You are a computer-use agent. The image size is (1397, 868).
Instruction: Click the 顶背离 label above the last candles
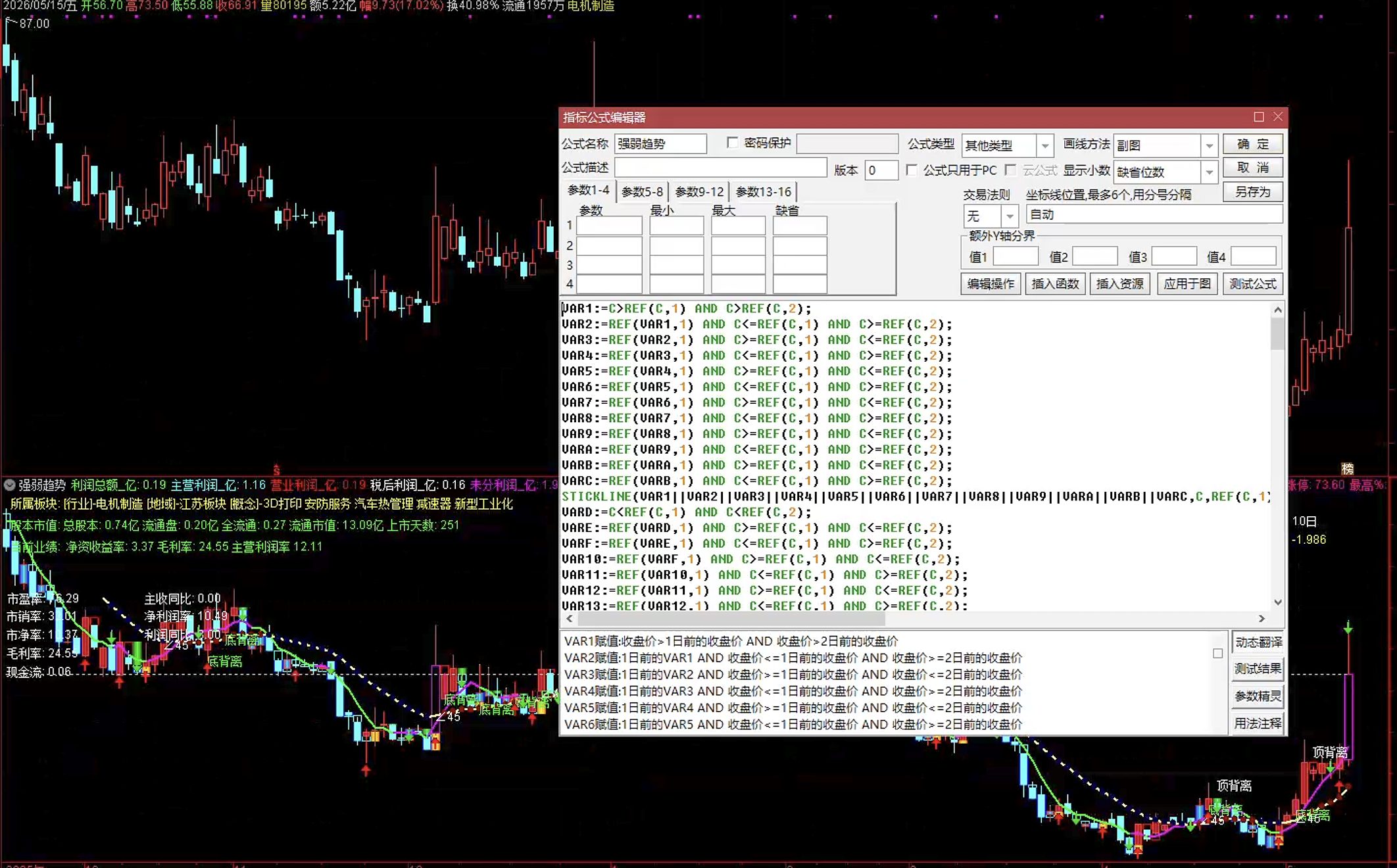pos(1330,752)
